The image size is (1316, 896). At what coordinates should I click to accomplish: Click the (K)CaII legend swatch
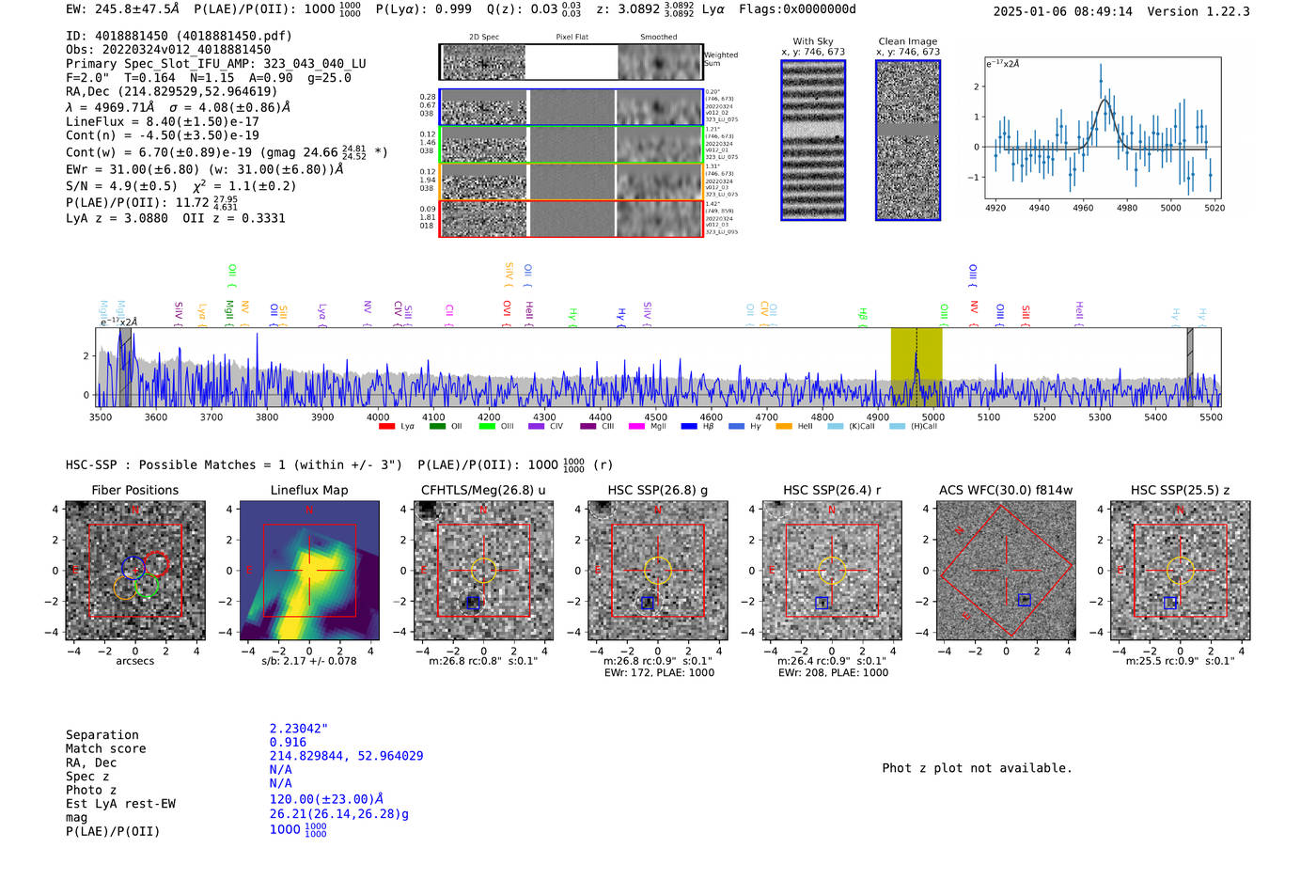click(836, 427)
